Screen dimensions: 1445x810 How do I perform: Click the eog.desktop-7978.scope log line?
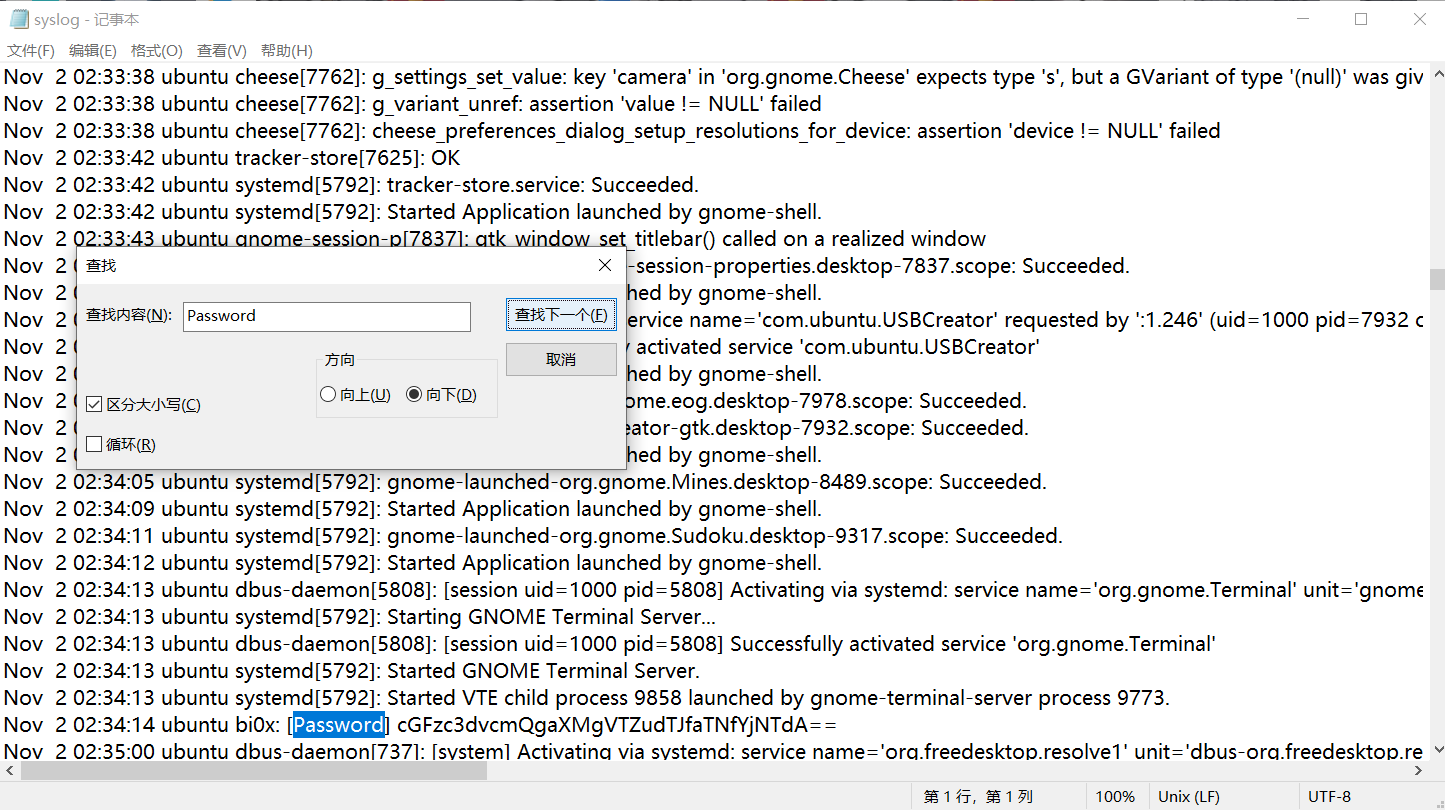(827, 401)
